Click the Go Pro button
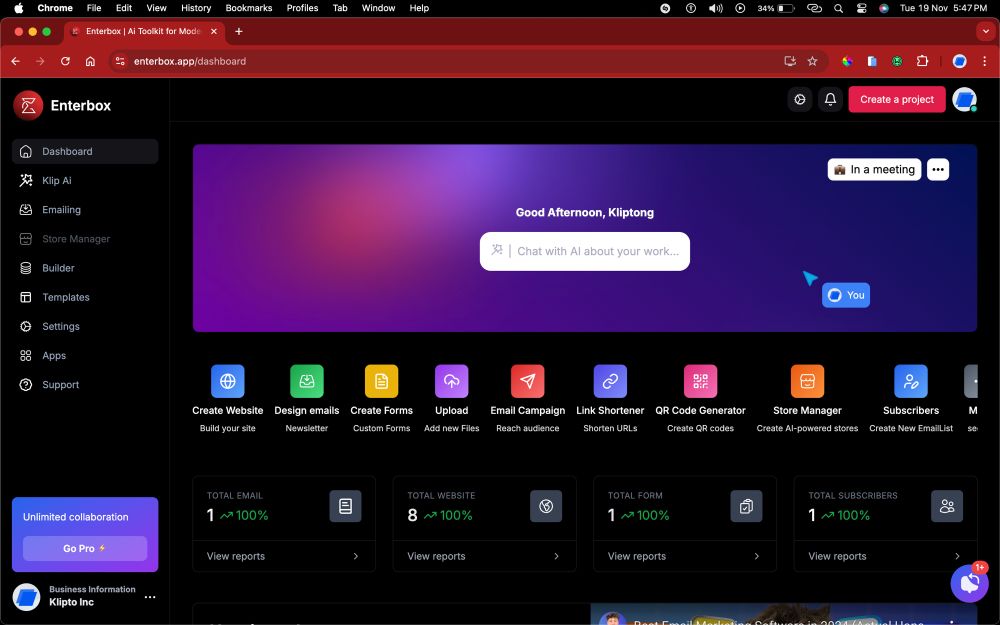Image resolution: width=1000 pixels, height=625 pixels. click(x=85, y=548)
